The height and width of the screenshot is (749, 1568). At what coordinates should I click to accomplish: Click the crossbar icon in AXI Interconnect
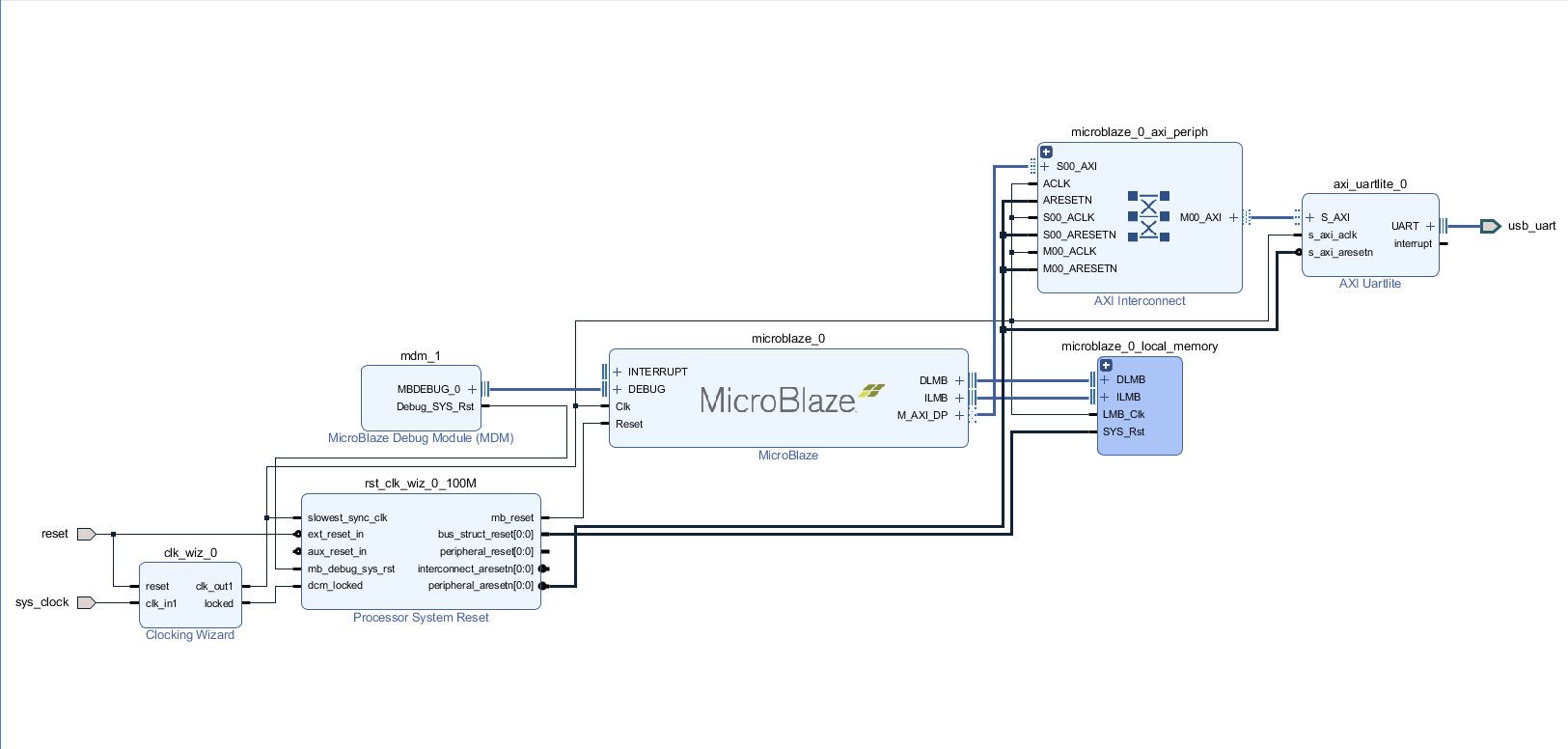1148,216
